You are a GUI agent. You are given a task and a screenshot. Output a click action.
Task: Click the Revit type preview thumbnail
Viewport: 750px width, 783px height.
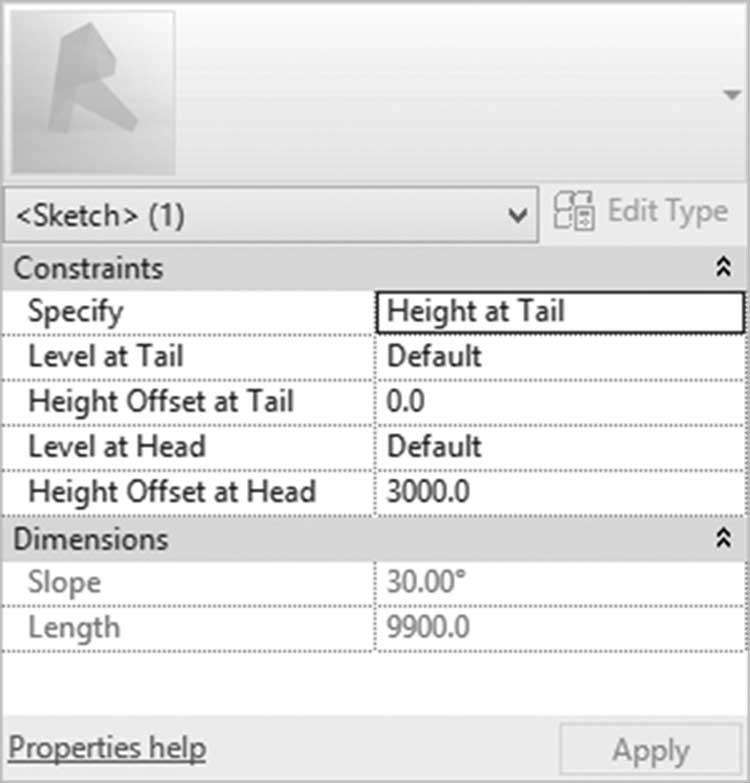pos(93,93)
